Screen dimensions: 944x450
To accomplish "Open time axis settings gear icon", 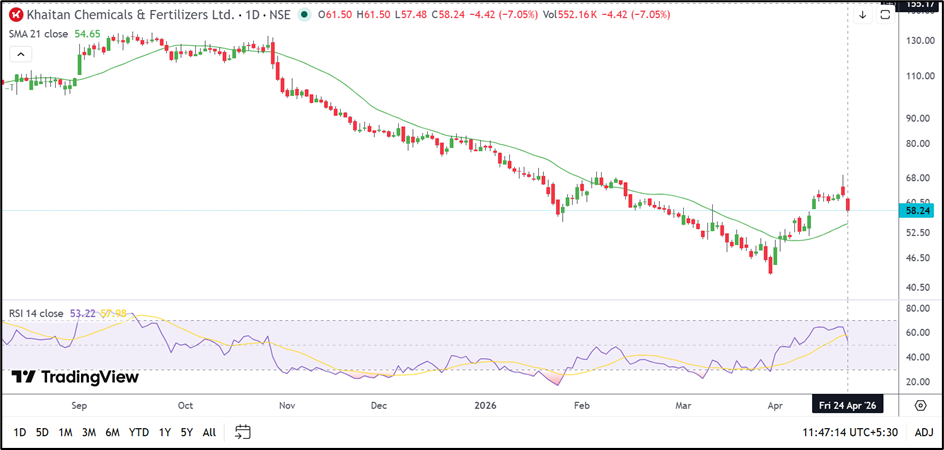I will point(920,405).
